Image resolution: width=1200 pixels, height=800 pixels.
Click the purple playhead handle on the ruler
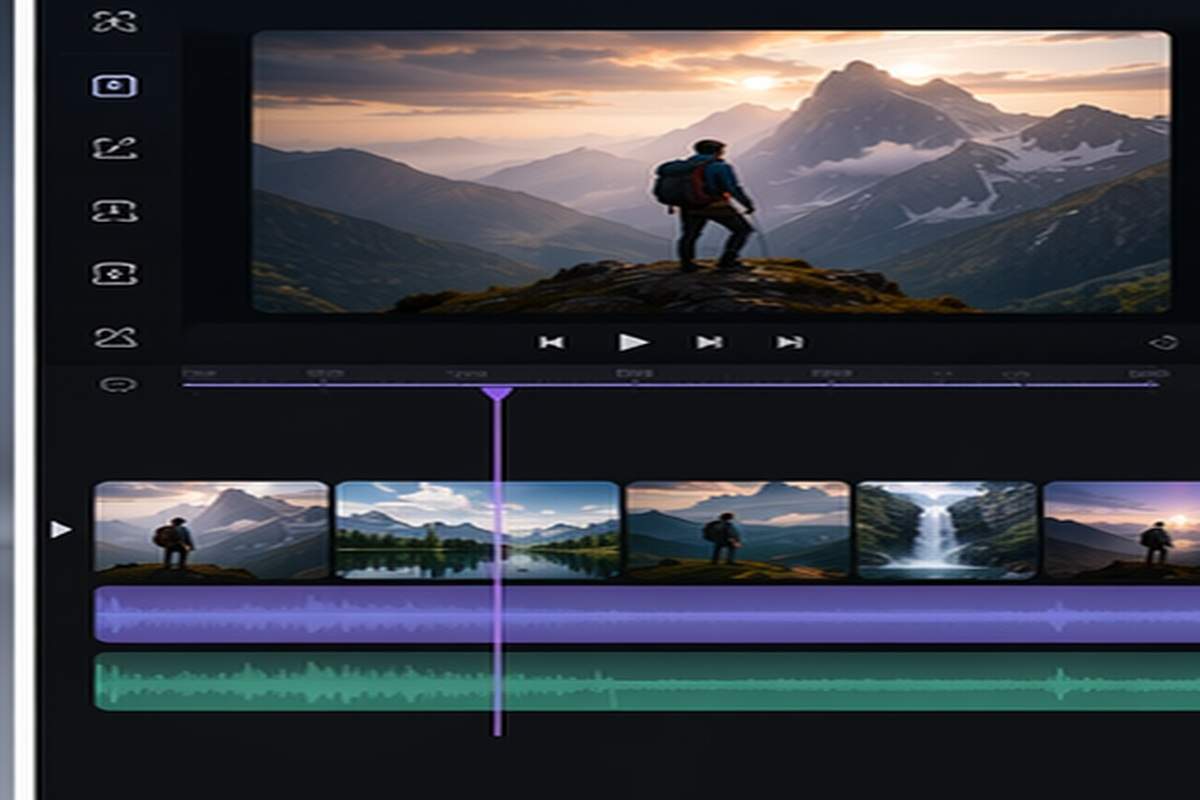pyautogui.click(x=497, y=394)
